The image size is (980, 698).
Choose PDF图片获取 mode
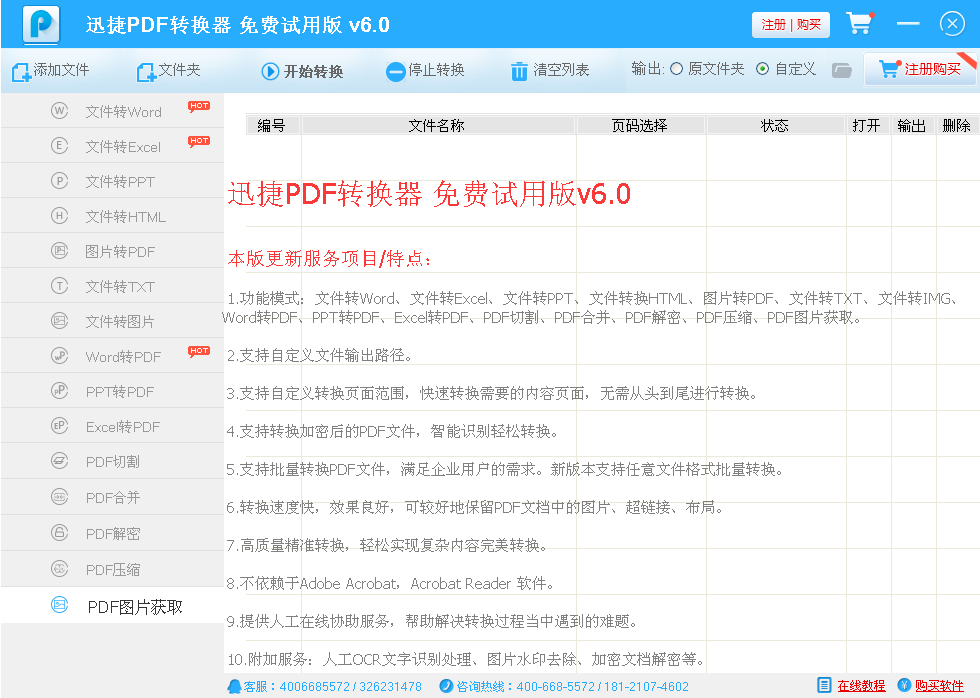tap(112, 605)
